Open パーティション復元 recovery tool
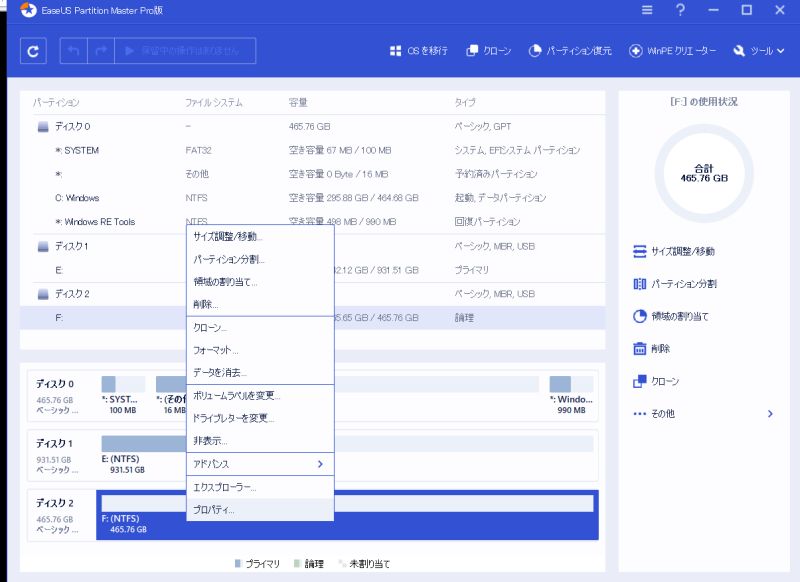 [x=569, y=51]
